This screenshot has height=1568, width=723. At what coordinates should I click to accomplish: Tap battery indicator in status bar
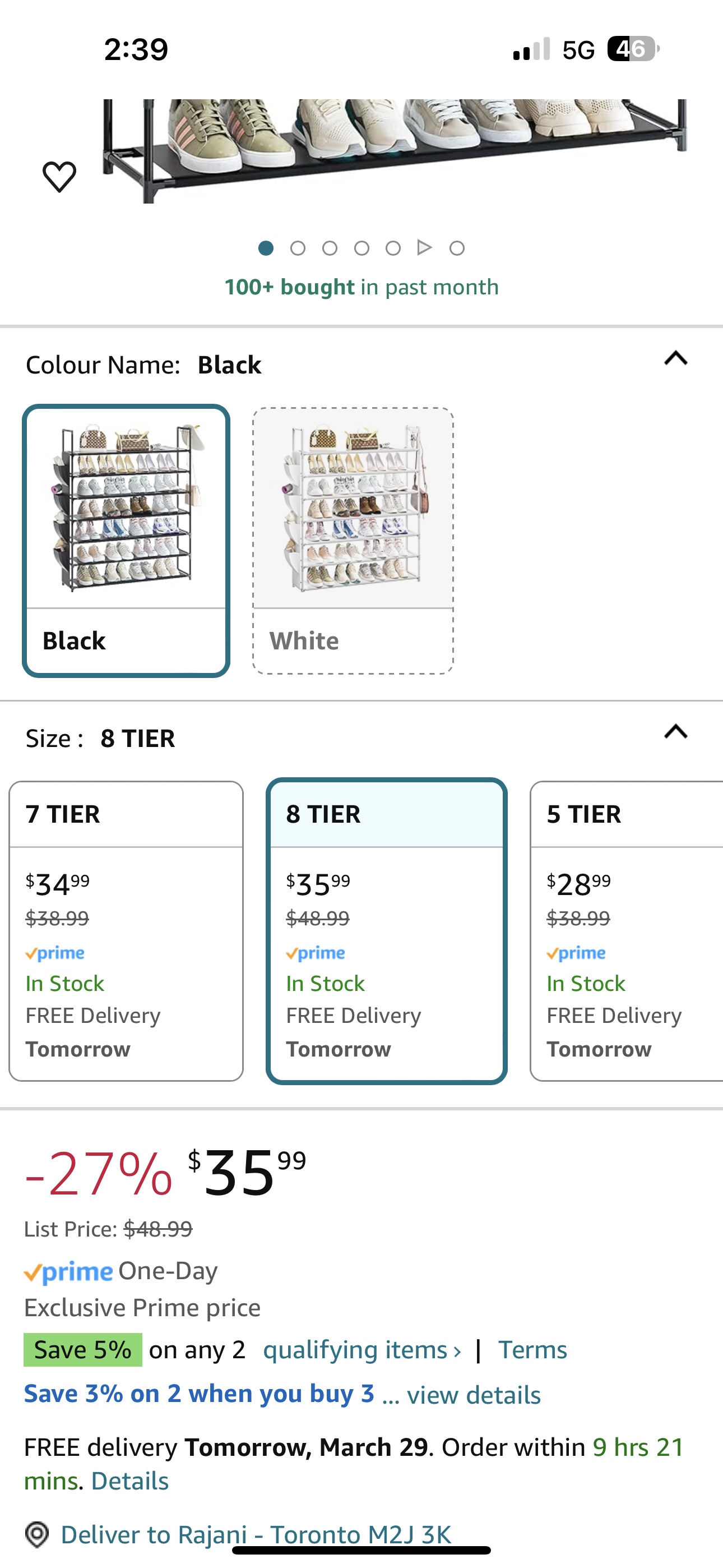point(633,49)
